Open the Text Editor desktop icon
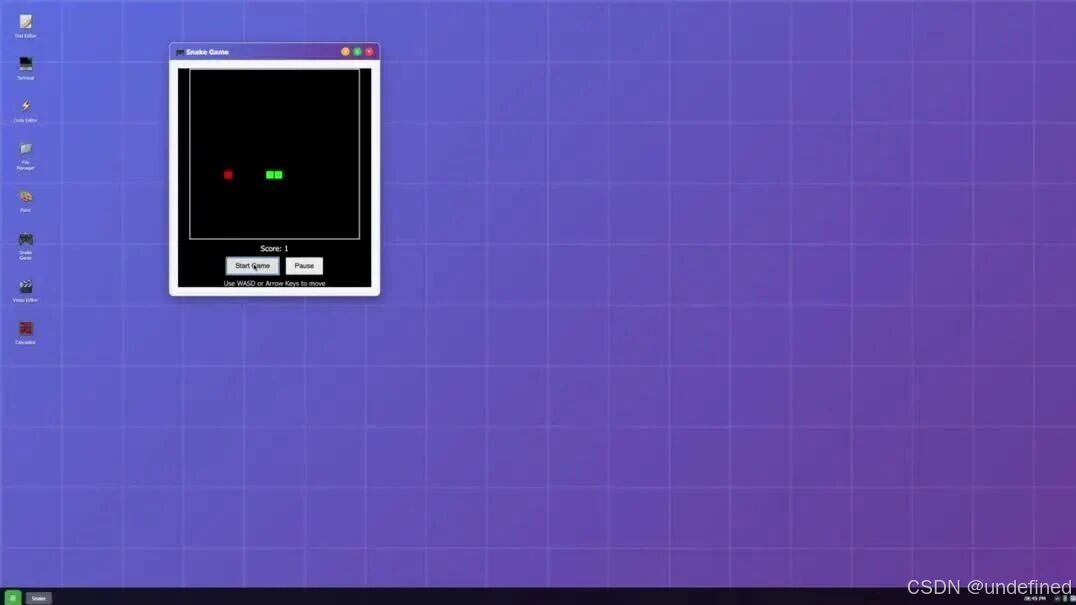Viewport: 1076px width, 605px height. [25, 26]
